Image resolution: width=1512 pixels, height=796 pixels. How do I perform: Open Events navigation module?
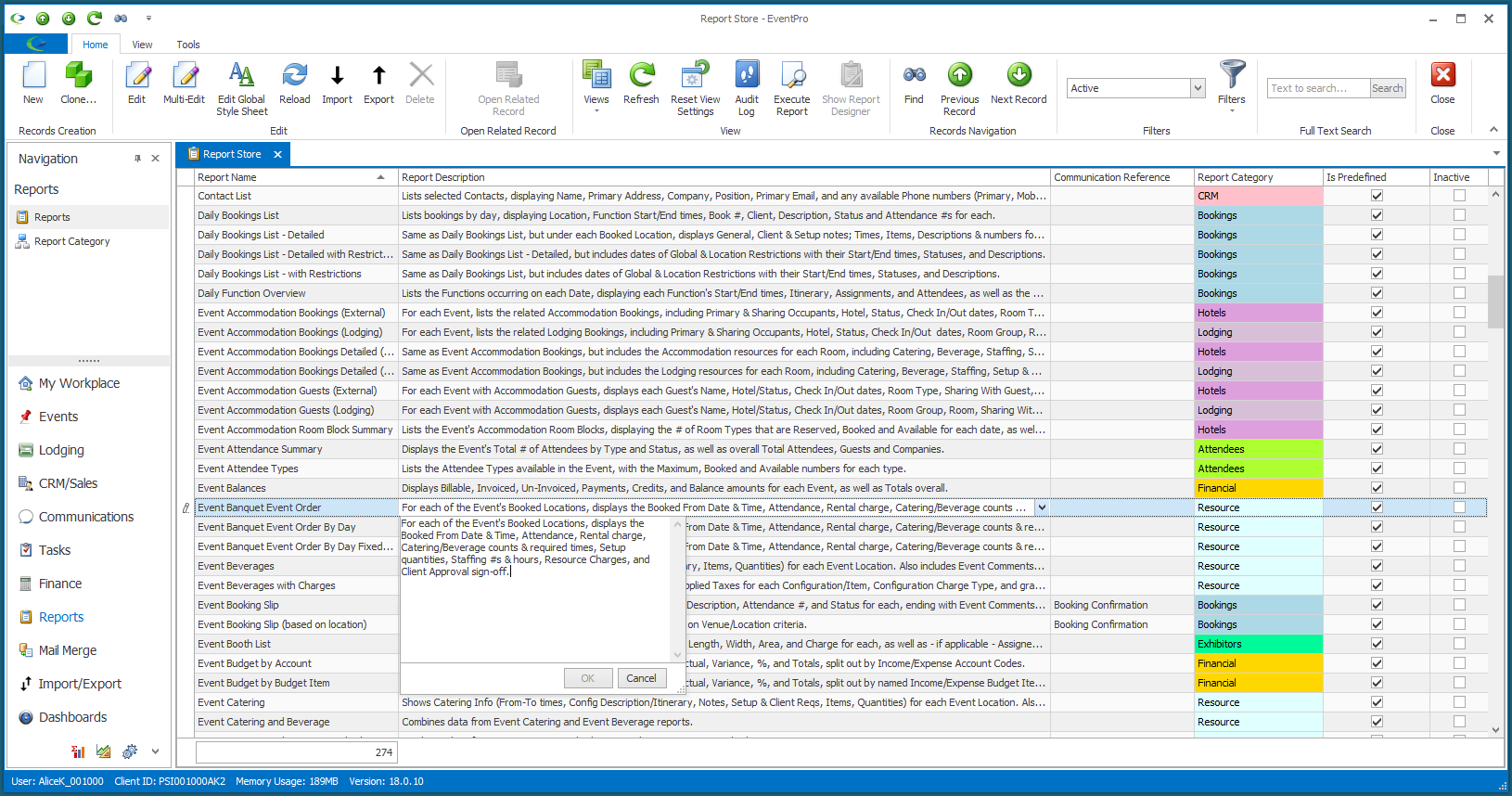(x=58, y=417)
